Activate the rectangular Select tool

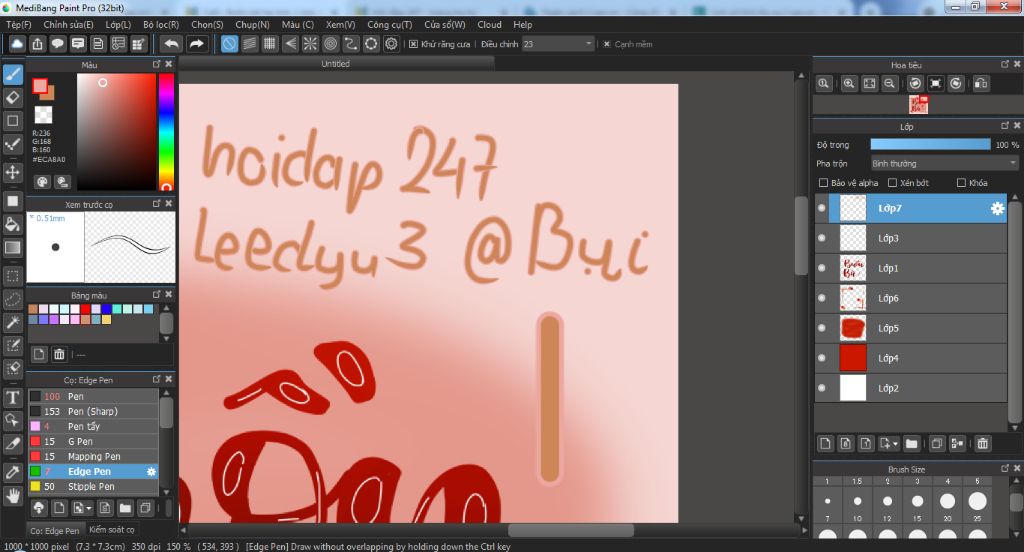[13, 276]
